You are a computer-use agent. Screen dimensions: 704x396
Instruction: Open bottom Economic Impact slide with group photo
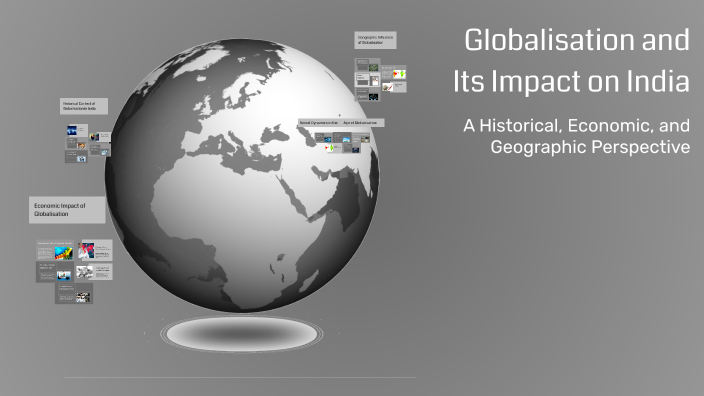[74, 293]
